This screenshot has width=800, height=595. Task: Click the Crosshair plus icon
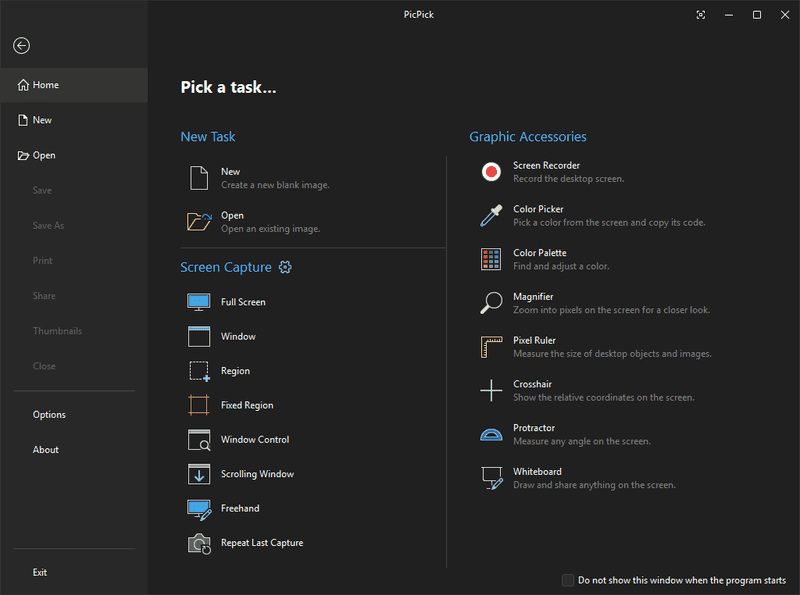tap(491, 390)
